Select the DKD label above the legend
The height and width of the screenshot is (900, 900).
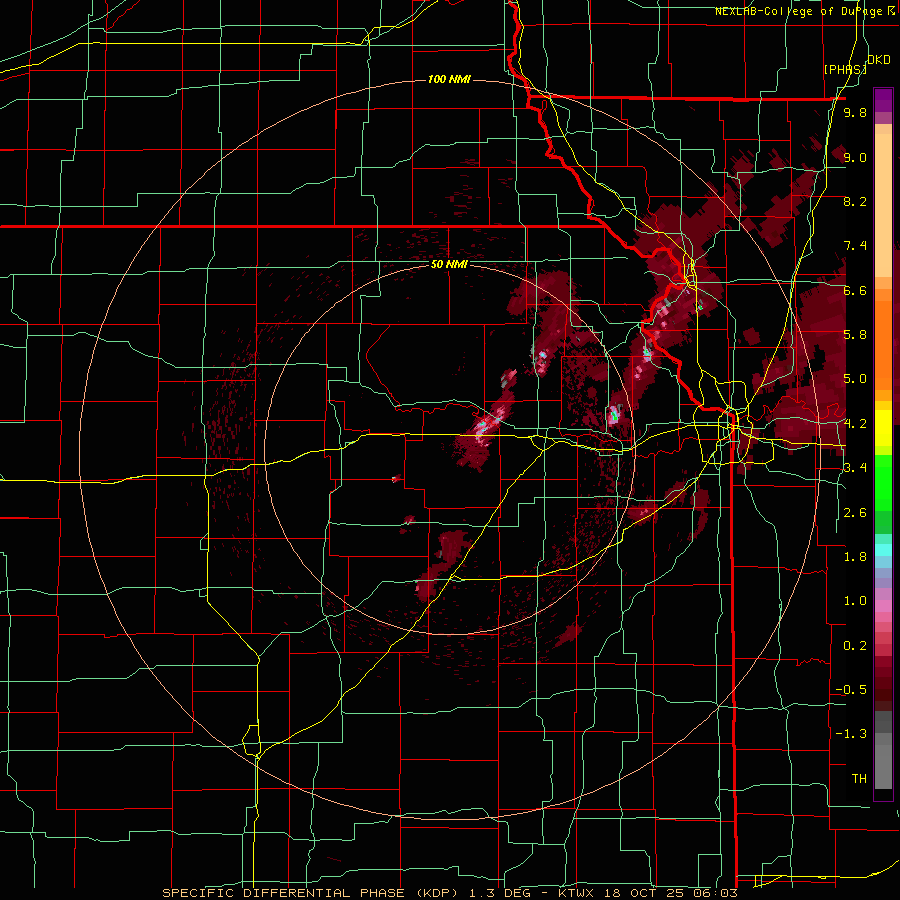point(879,60)
